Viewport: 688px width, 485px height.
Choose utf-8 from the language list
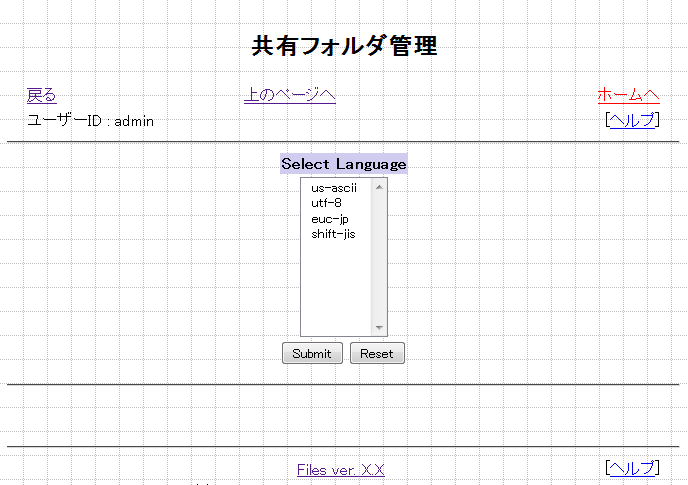click(x=327, y=203)
